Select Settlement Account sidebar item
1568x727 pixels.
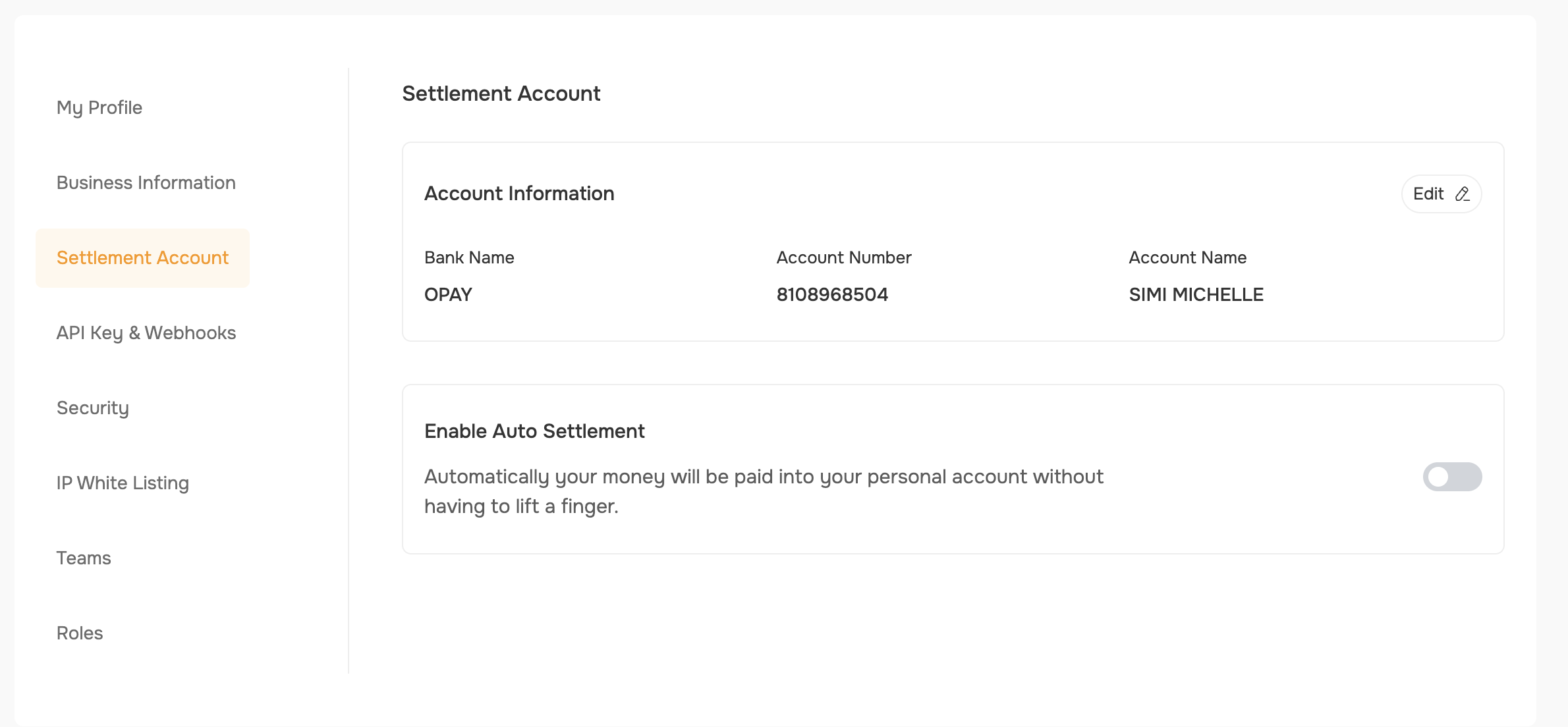pos(142,257)
